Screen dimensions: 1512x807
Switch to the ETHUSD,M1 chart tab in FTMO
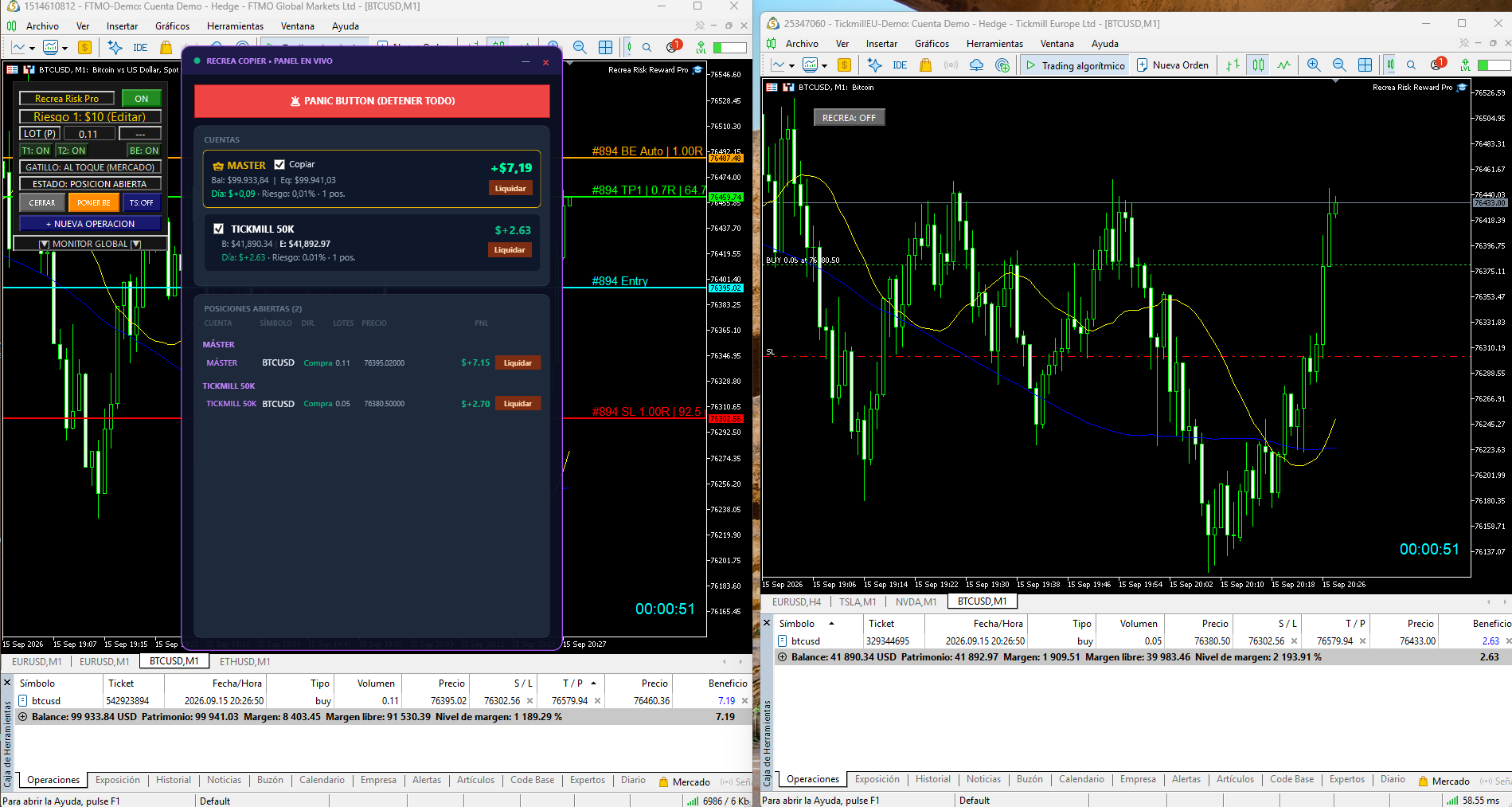point(244,661)
